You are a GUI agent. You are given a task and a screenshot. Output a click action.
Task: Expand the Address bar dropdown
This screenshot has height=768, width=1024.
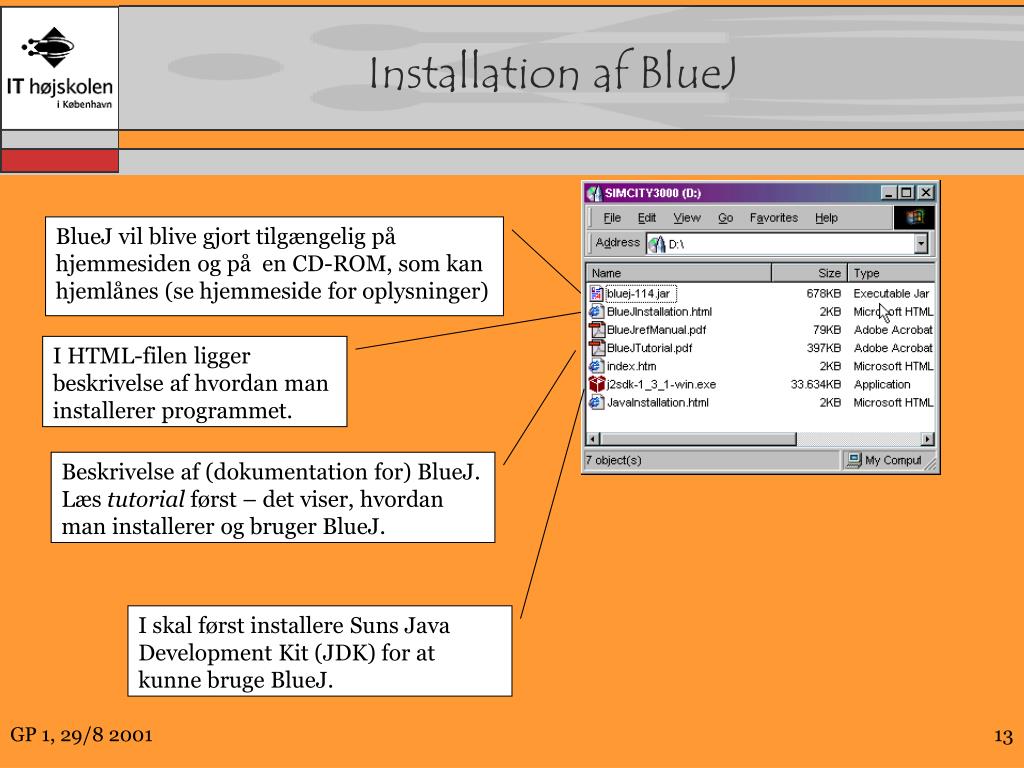921,244
